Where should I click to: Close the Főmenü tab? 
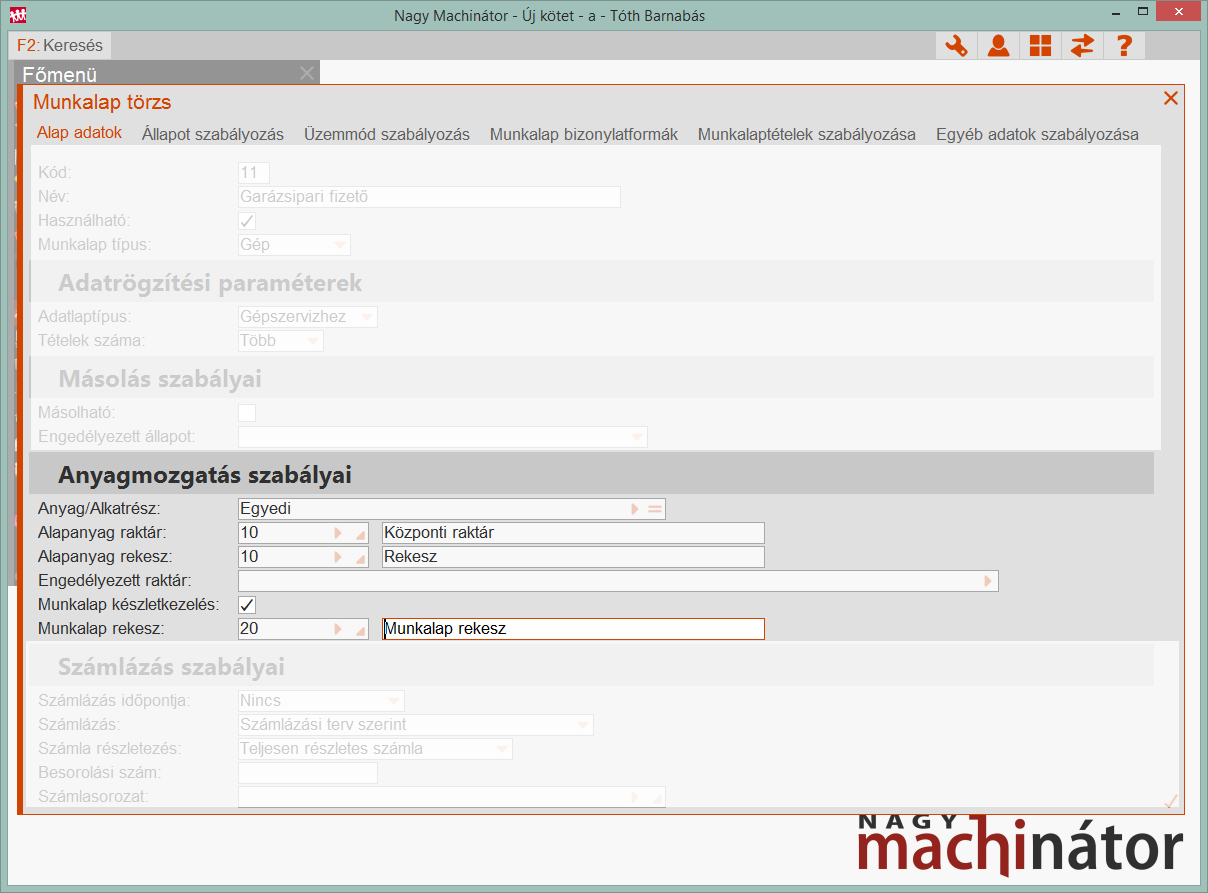click(x=307, y=73)
